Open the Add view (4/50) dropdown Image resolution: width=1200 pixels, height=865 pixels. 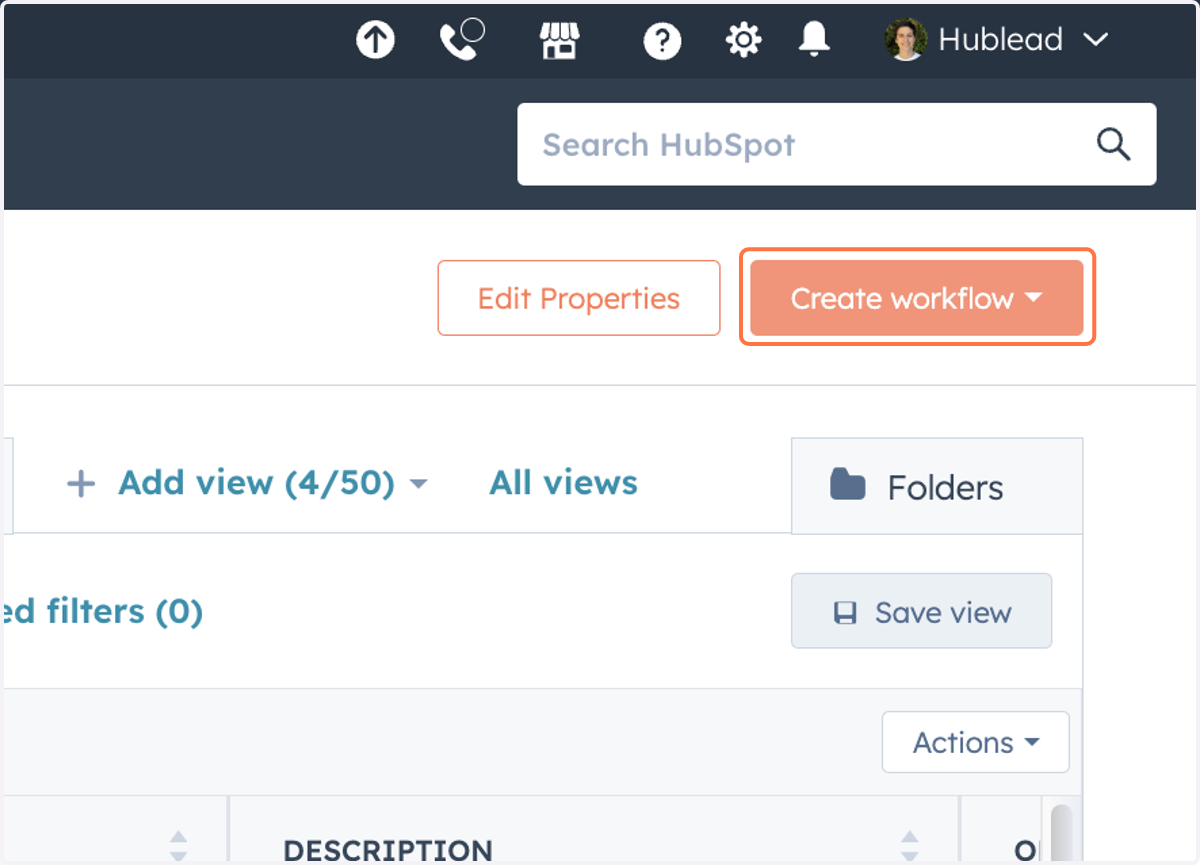(x=246, y=483)
